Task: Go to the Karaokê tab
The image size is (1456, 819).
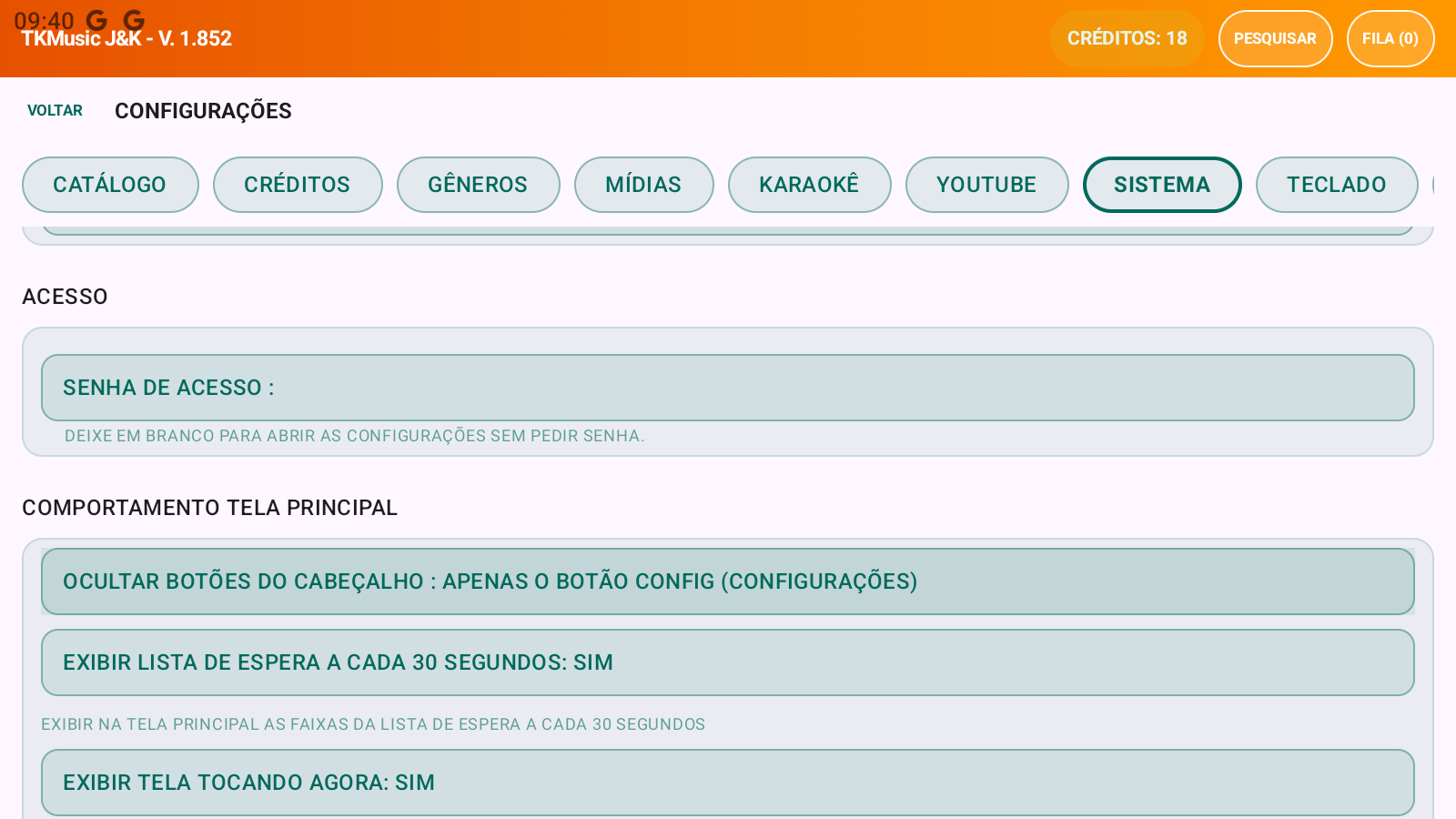Action: [x=809, y=185]
